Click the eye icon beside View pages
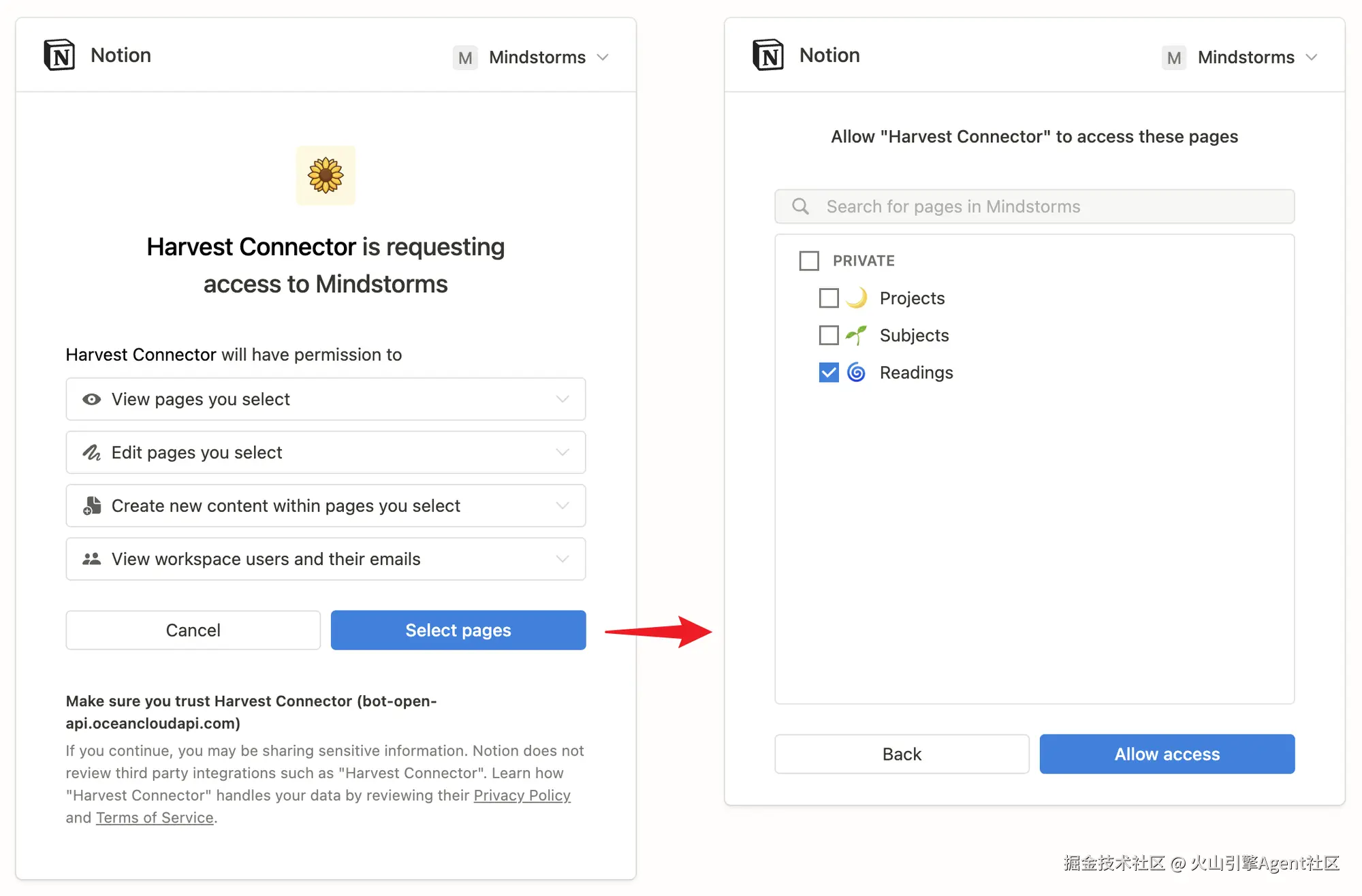This screenshot has width=1362, height=896. 91,399
